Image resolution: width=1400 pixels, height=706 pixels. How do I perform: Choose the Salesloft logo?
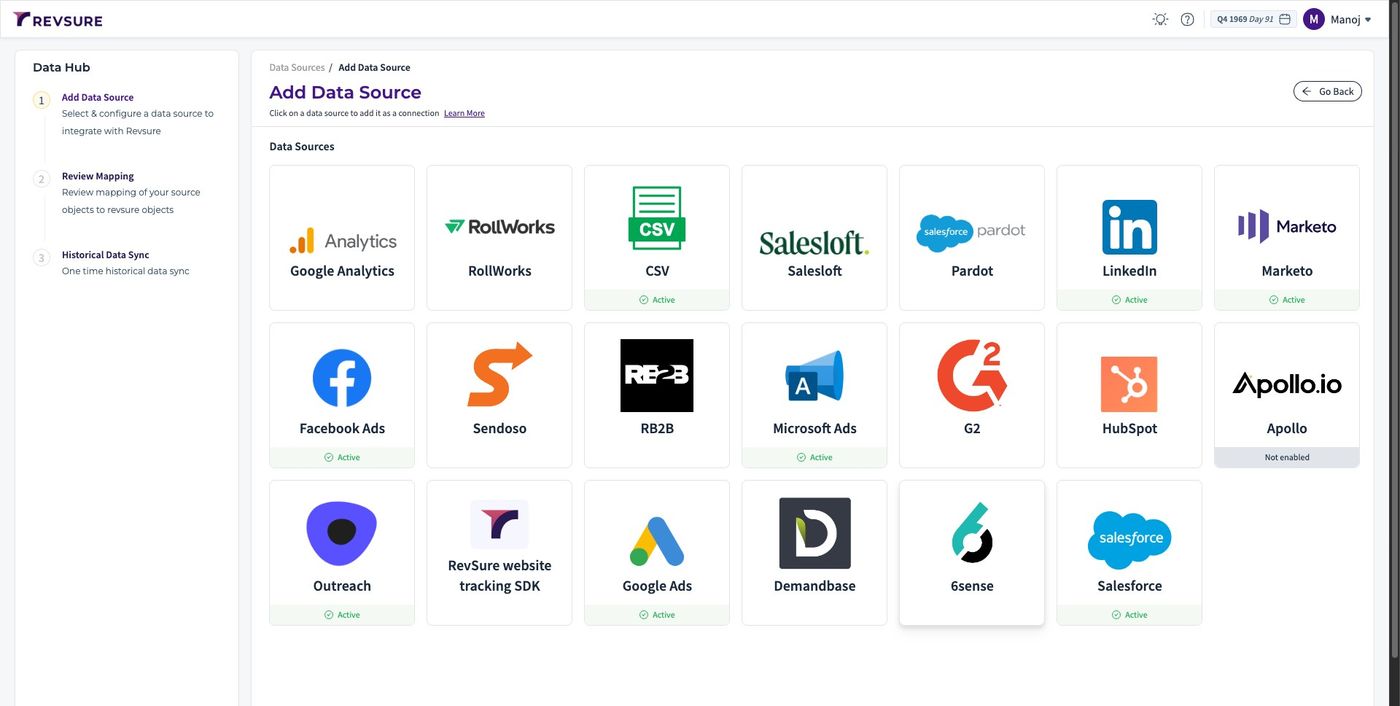pos(814,243)
